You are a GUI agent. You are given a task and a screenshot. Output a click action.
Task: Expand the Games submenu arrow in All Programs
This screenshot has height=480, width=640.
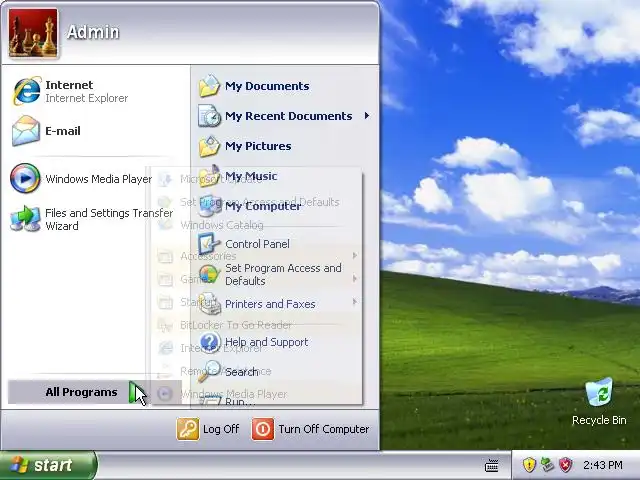(355, 279)
